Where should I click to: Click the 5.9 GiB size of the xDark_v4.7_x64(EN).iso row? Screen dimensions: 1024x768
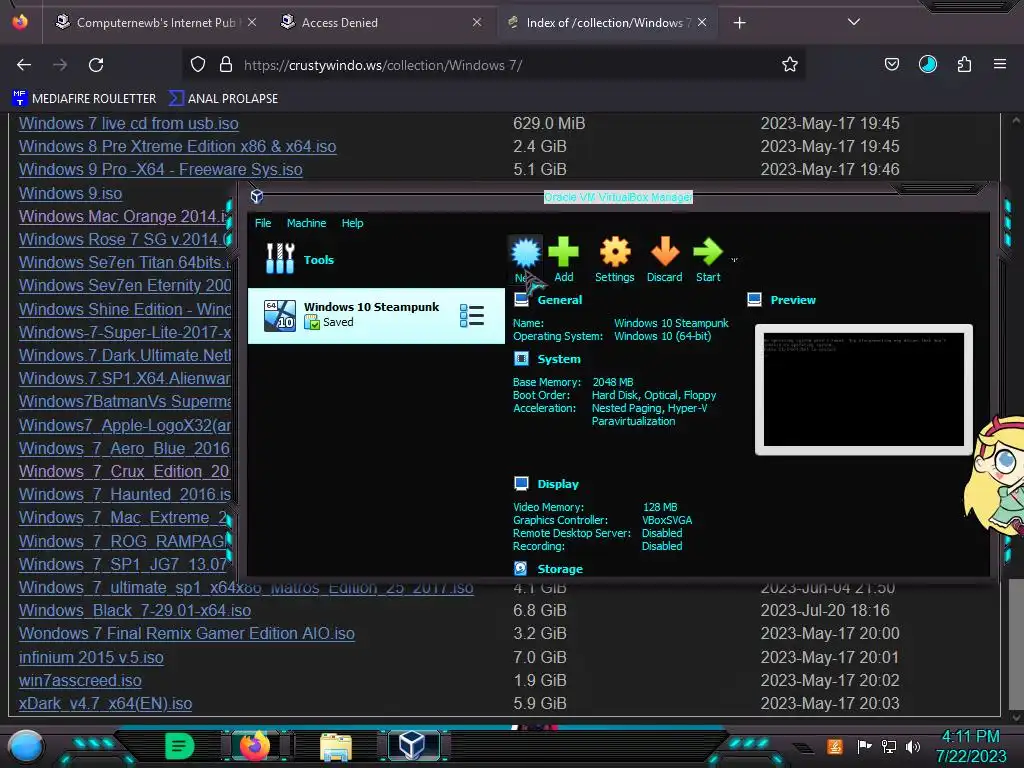pos(539,703)
